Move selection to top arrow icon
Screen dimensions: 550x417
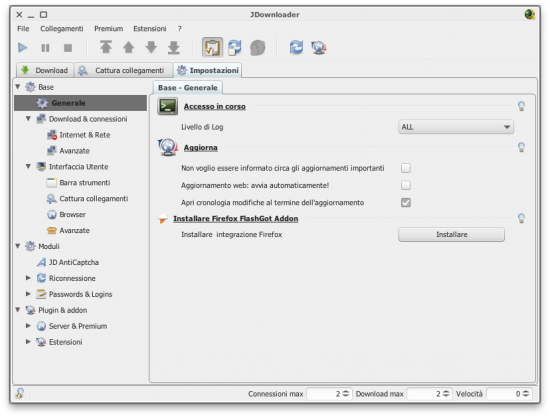click(x=106, y=47)
